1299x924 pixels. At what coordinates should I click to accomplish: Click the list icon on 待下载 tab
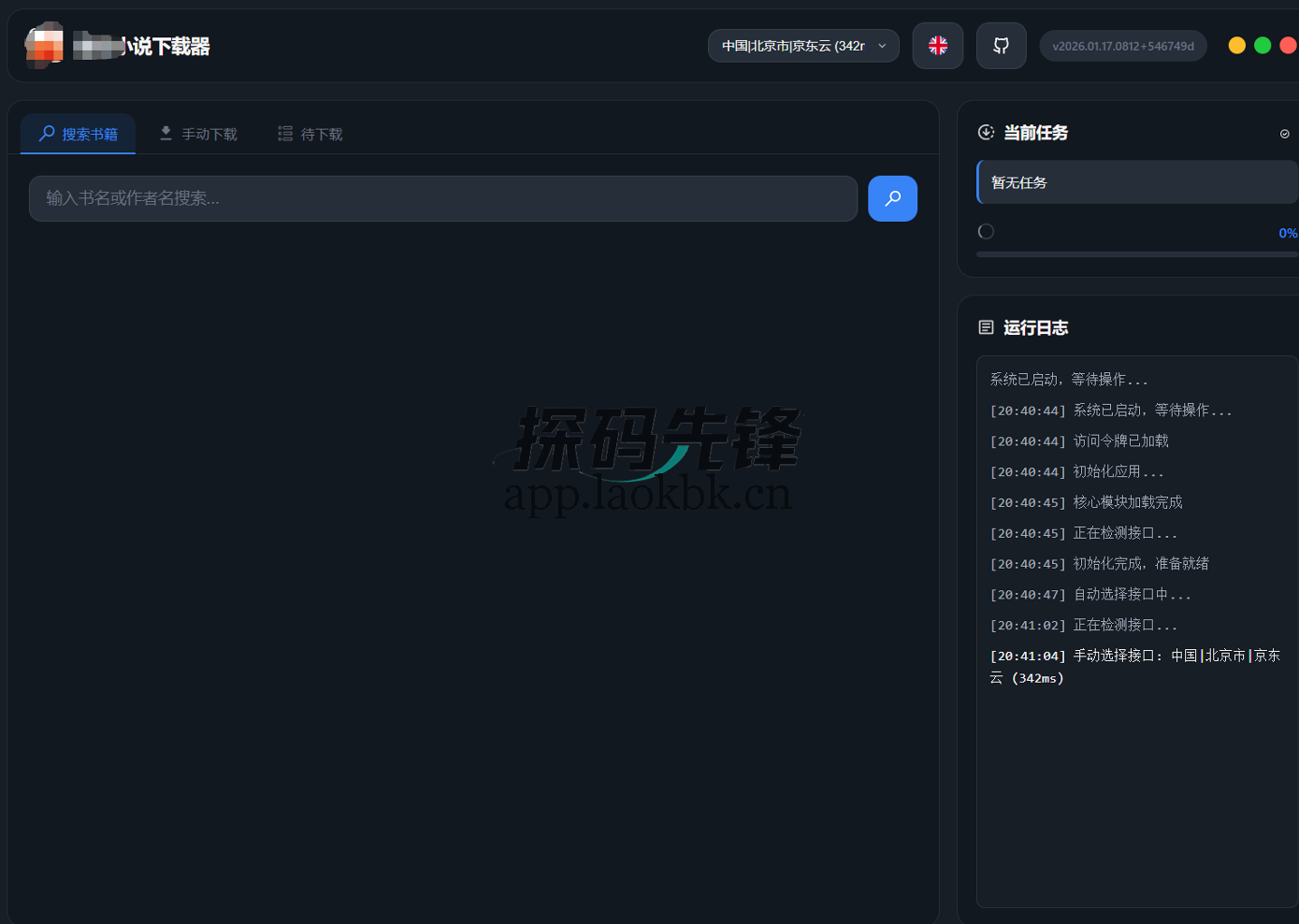pos(284,134)
